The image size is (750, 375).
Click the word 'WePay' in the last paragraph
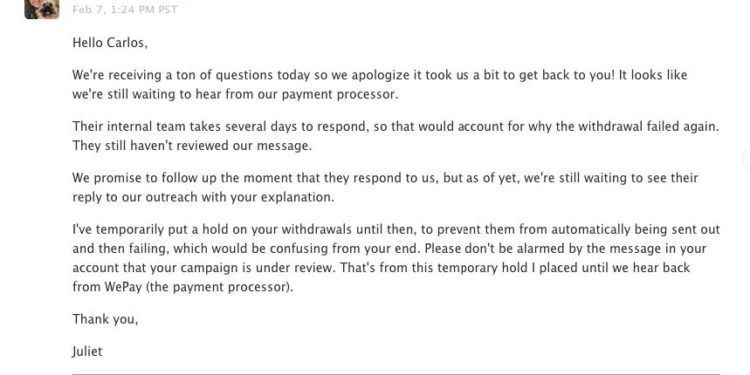click(x=122, y=287)
